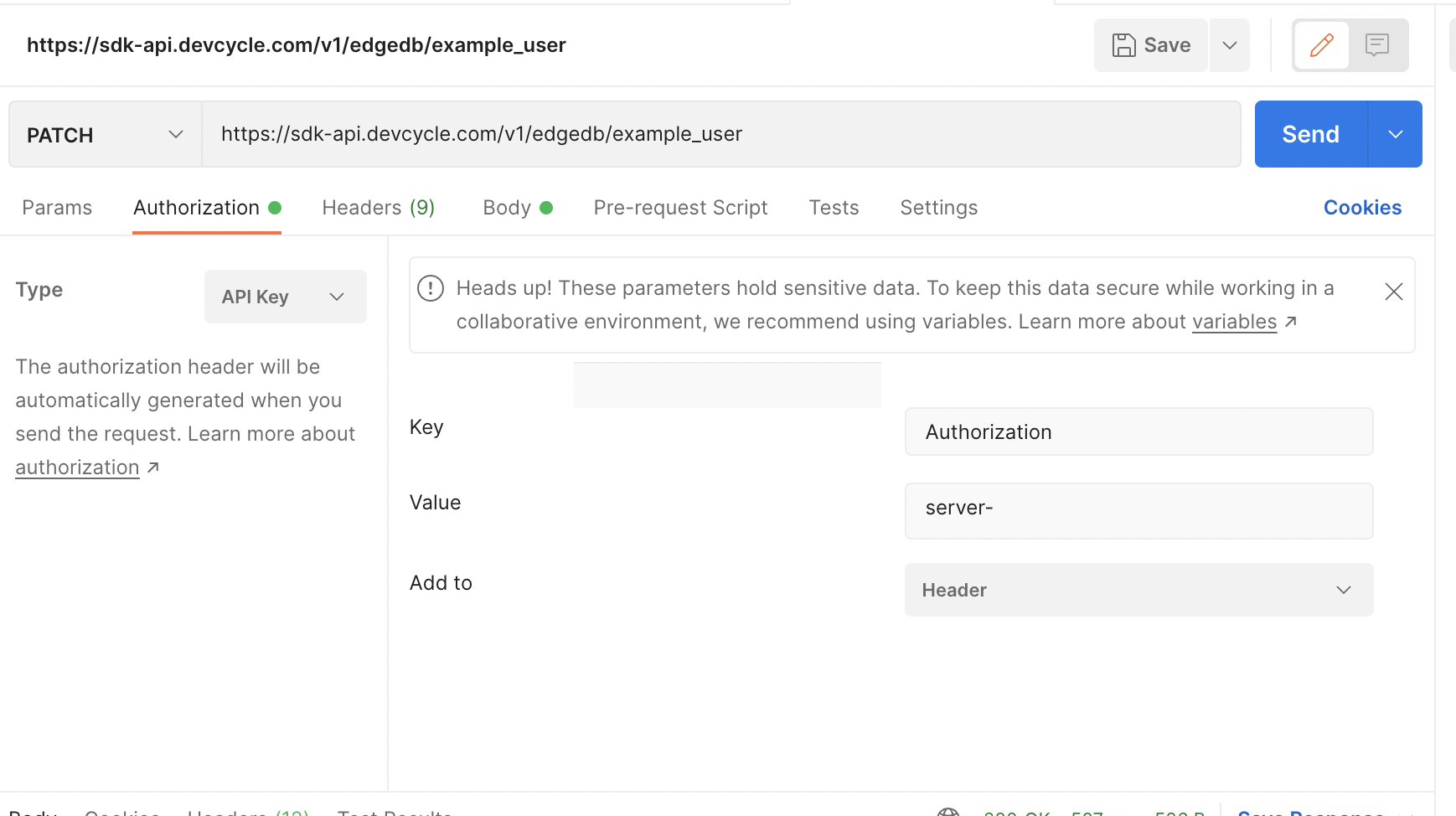This screenshot has height=816, width=1456.
Task: Click the Value field containing server-
Action: click(x=1138, y=509)
